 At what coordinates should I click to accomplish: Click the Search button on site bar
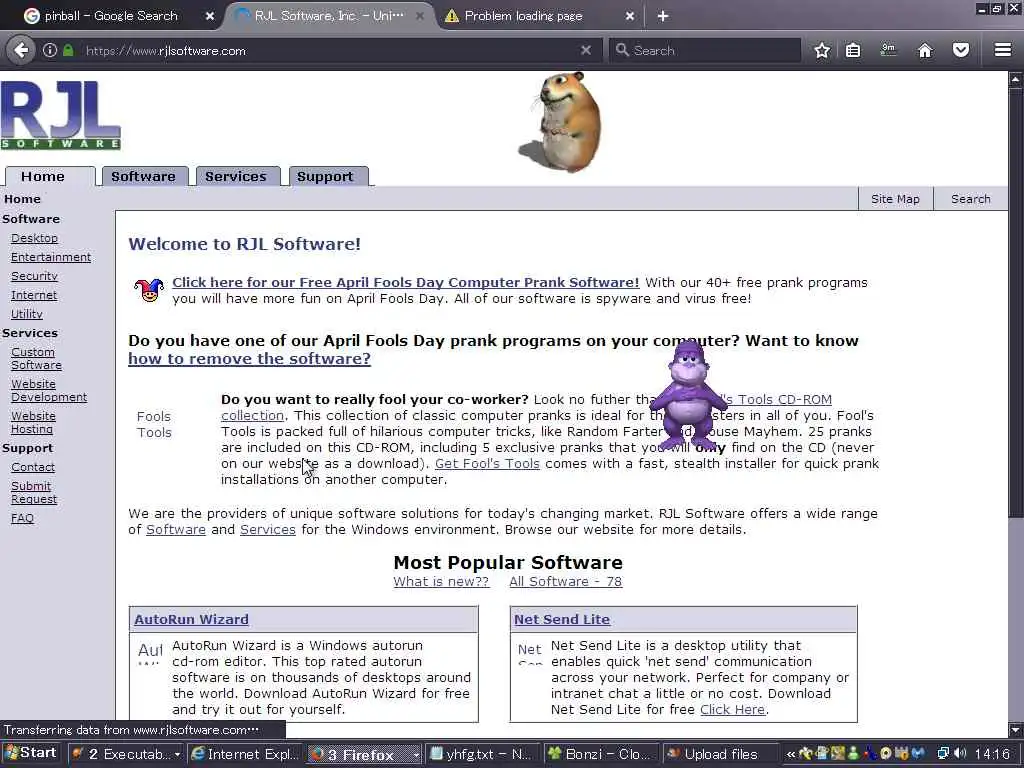click(x=970, y=199)
